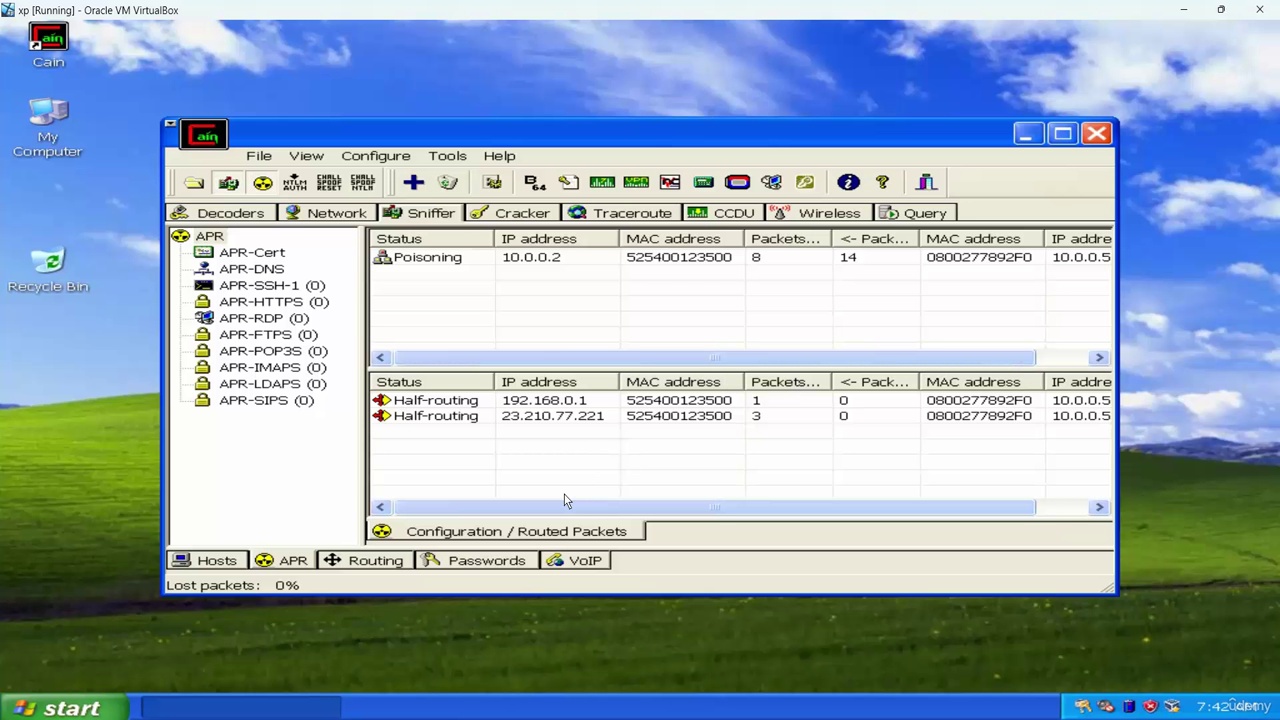Open the Base64 decoder (B64) icon
Viewport: 1280px width, 720px height.
[534, 182]
